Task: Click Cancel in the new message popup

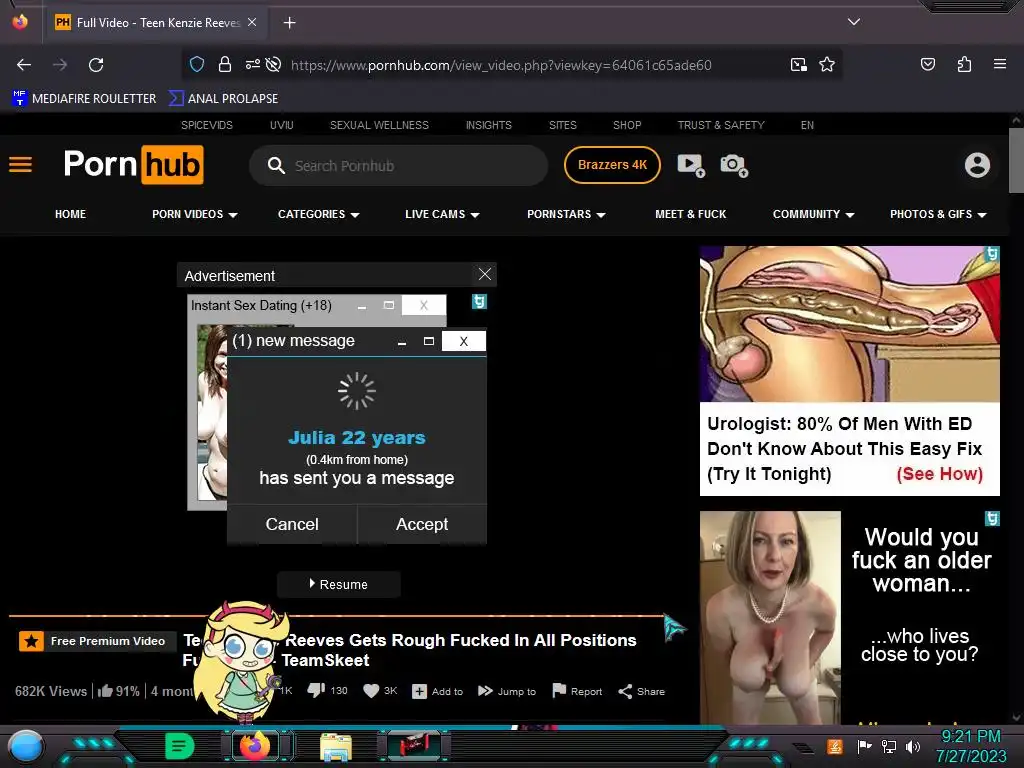Action: click(x=292, y=524)
